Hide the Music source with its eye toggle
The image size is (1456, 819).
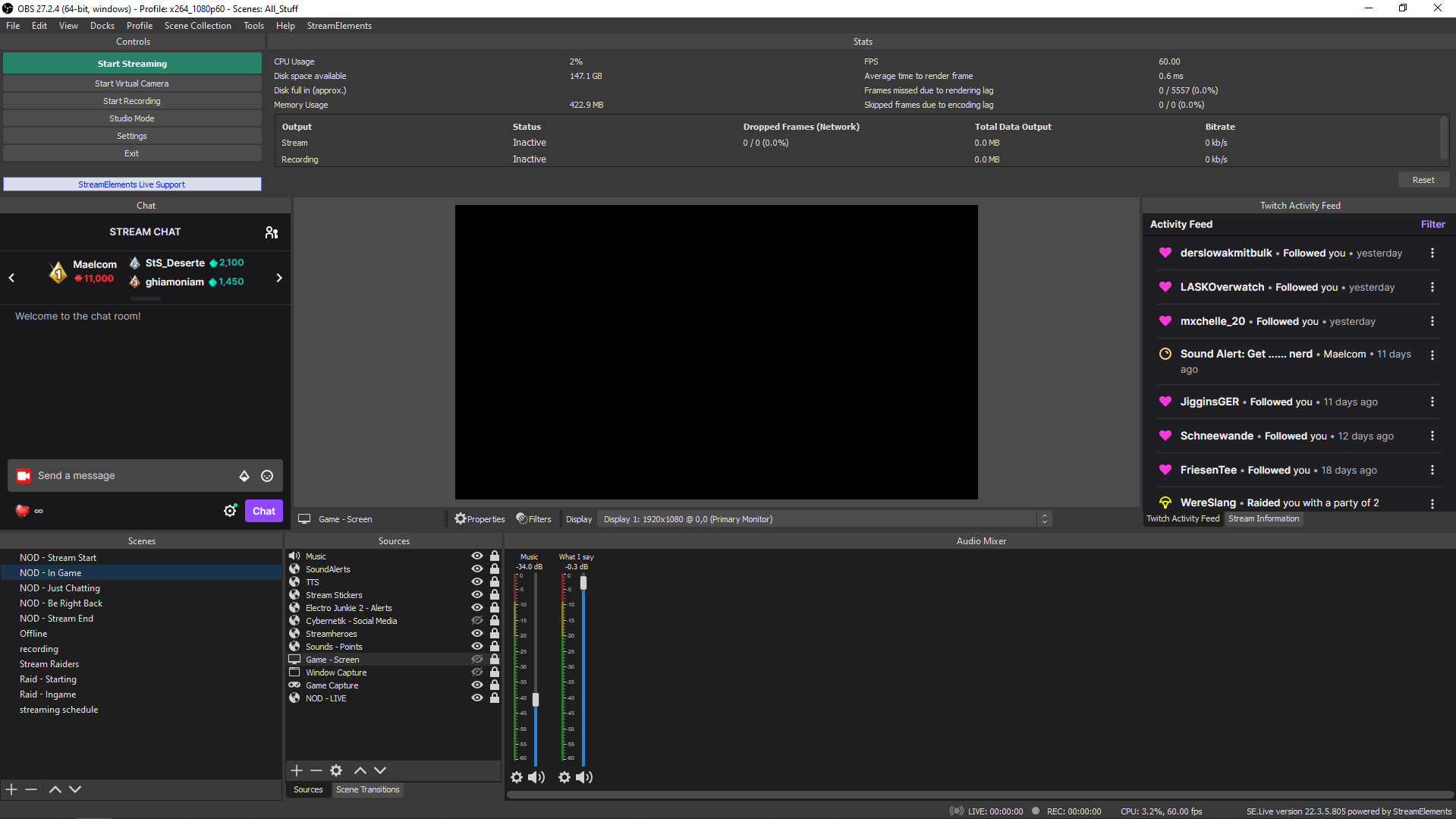(476, 556)
